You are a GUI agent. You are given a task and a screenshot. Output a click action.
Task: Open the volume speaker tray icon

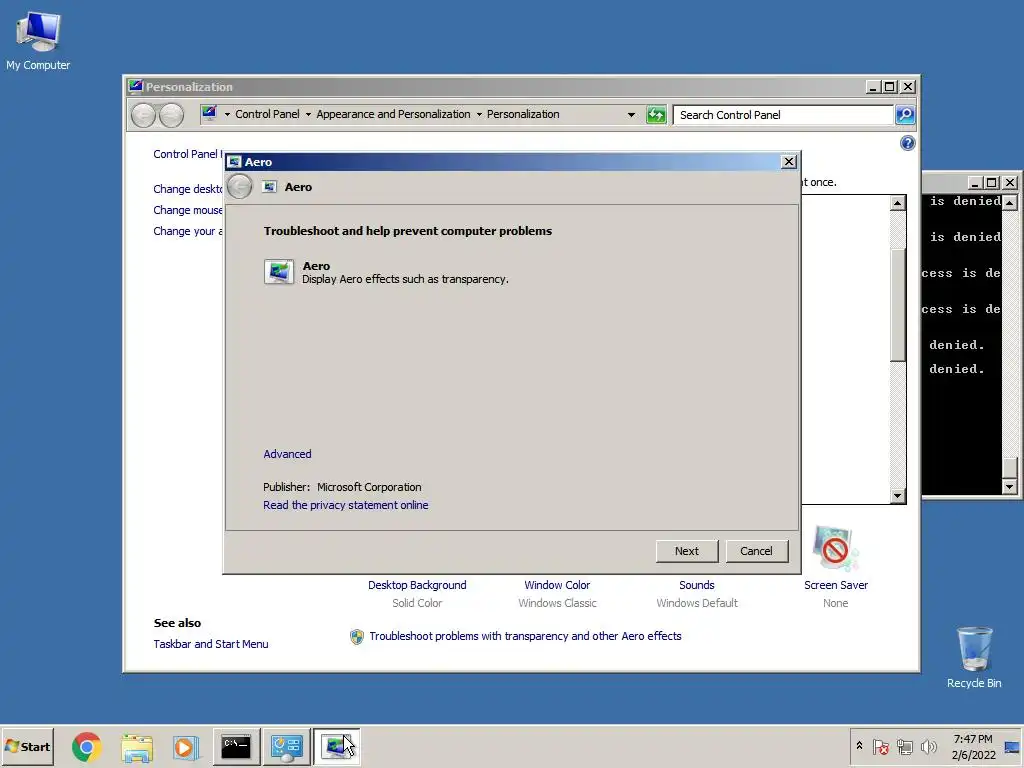[x=928, y=746]
